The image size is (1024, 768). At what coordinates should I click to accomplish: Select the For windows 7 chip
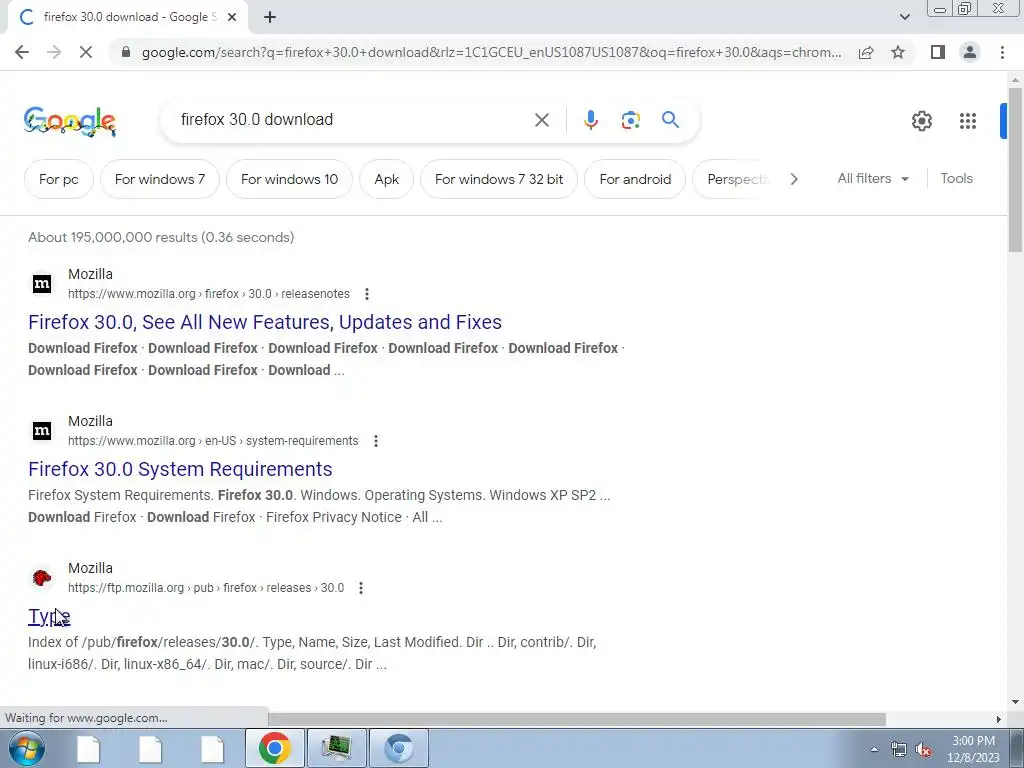(x=160, y=179)
